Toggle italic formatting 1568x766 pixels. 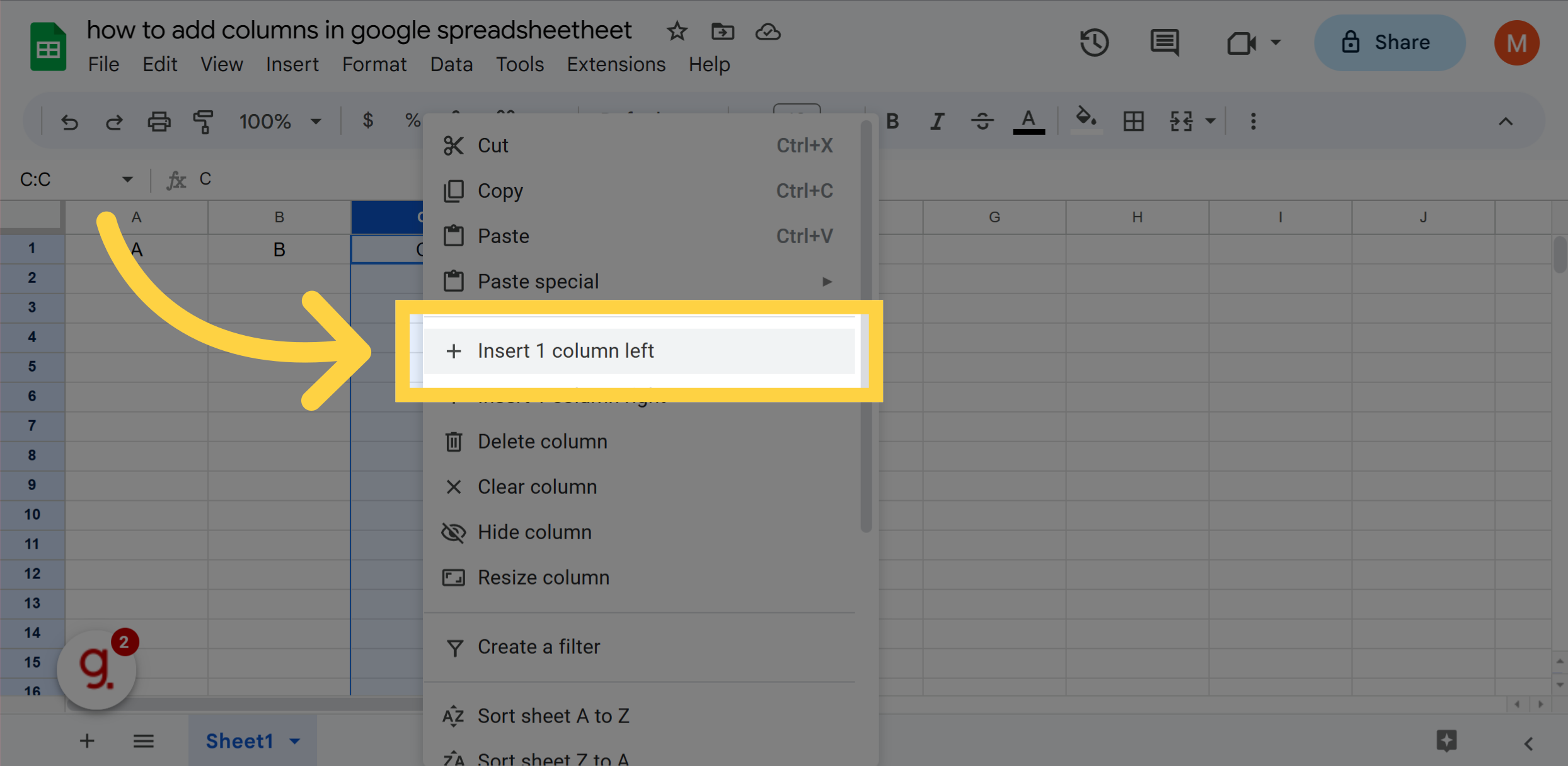click(x=937, y=121)
